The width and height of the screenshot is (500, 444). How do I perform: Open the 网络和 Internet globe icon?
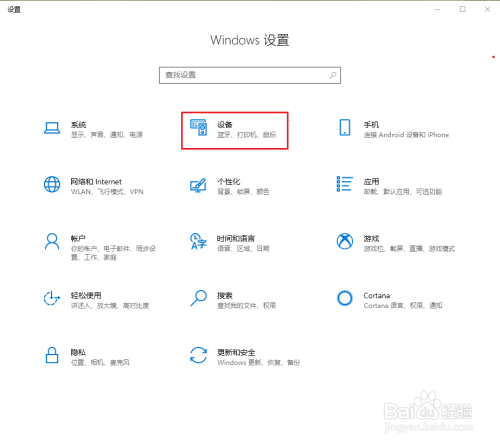[x=52, y=184]
